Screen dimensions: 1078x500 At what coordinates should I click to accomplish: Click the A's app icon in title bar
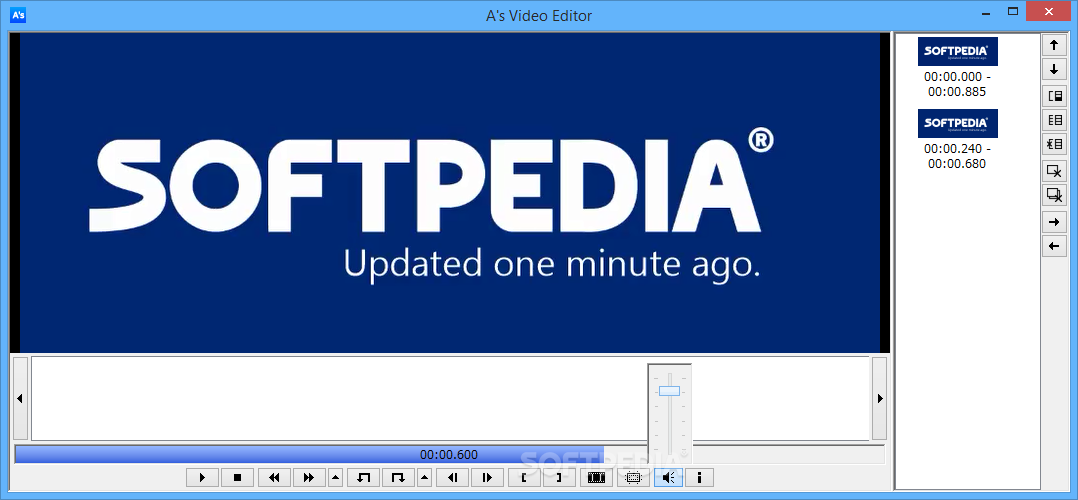pos(19,15)
